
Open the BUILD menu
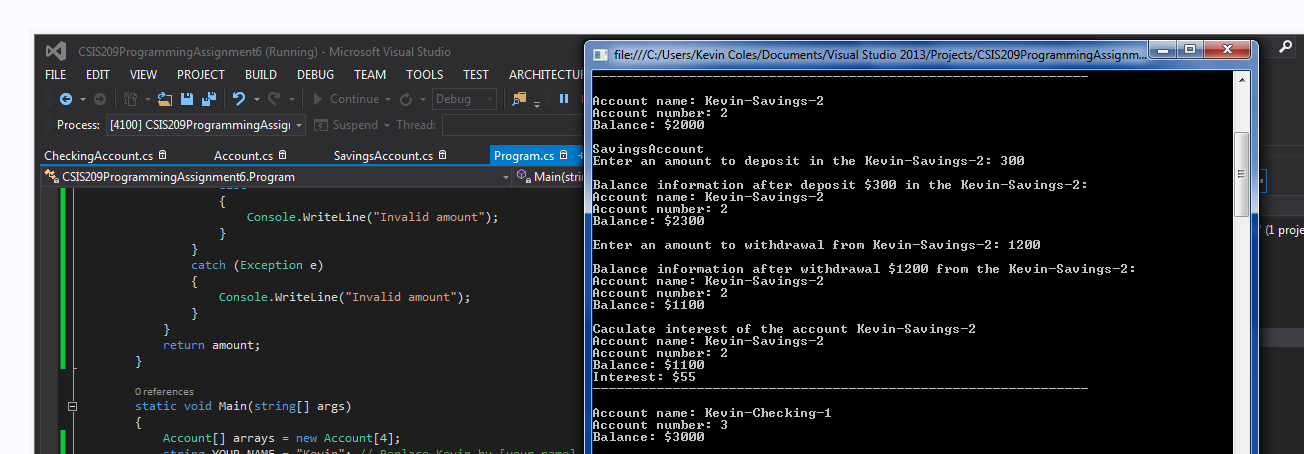(261, 75)
